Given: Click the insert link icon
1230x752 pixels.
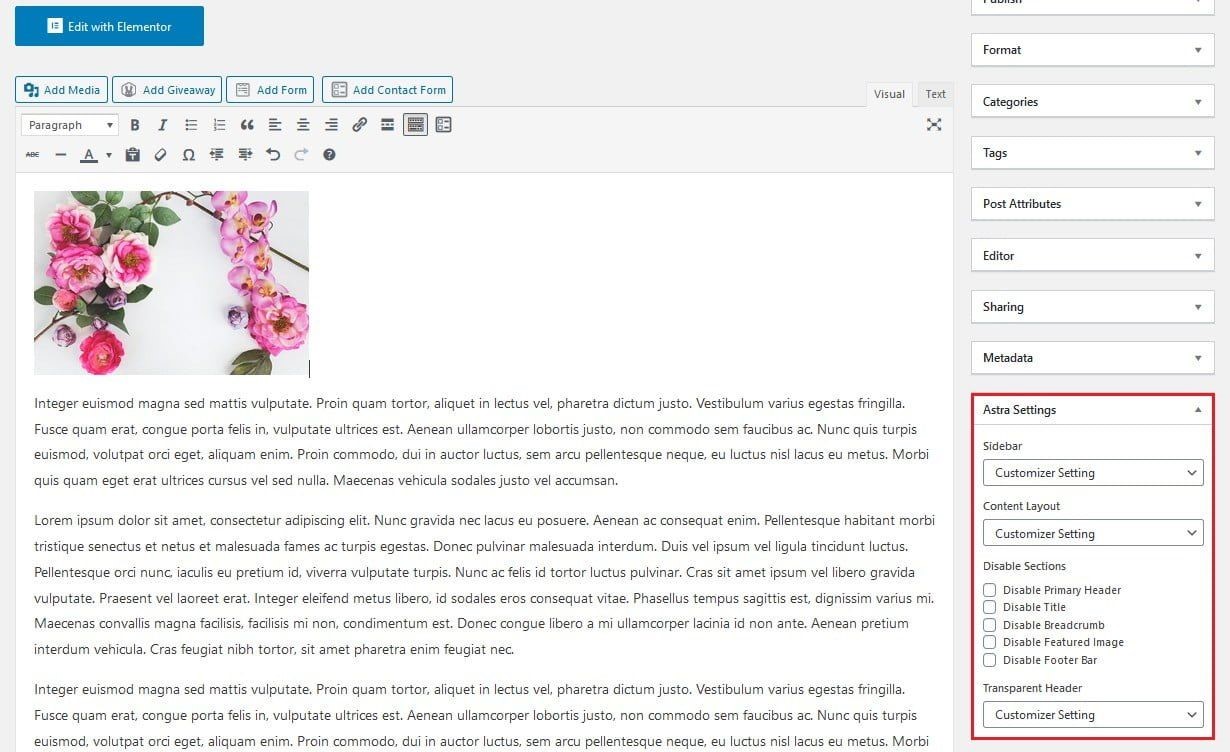Looking at the screenshot, I should point(360,125).
